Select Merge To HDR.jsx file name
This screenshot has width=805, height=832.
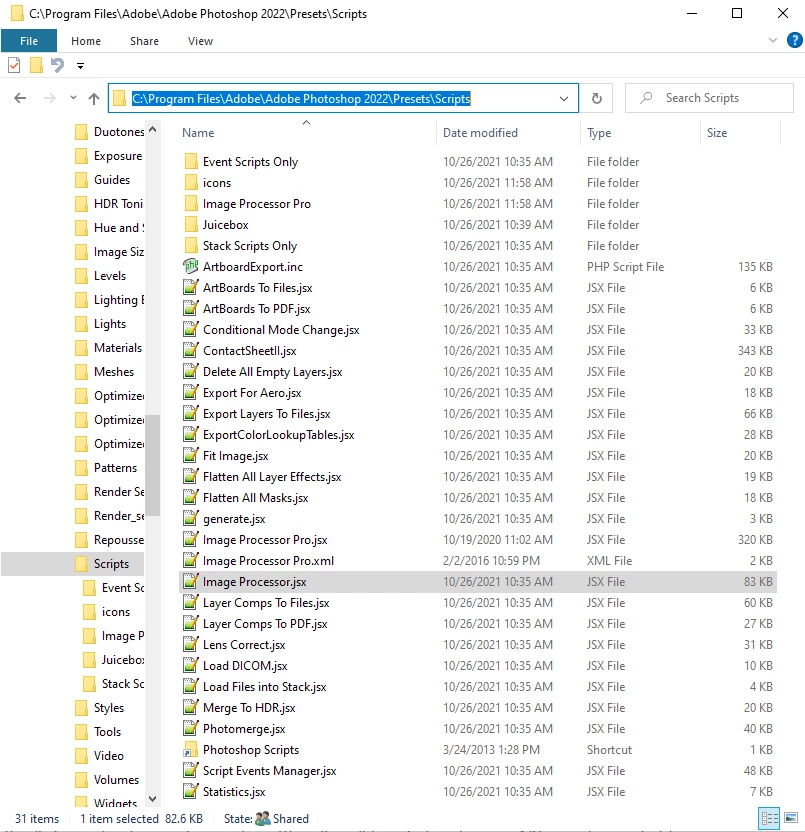tap(249, 708)
